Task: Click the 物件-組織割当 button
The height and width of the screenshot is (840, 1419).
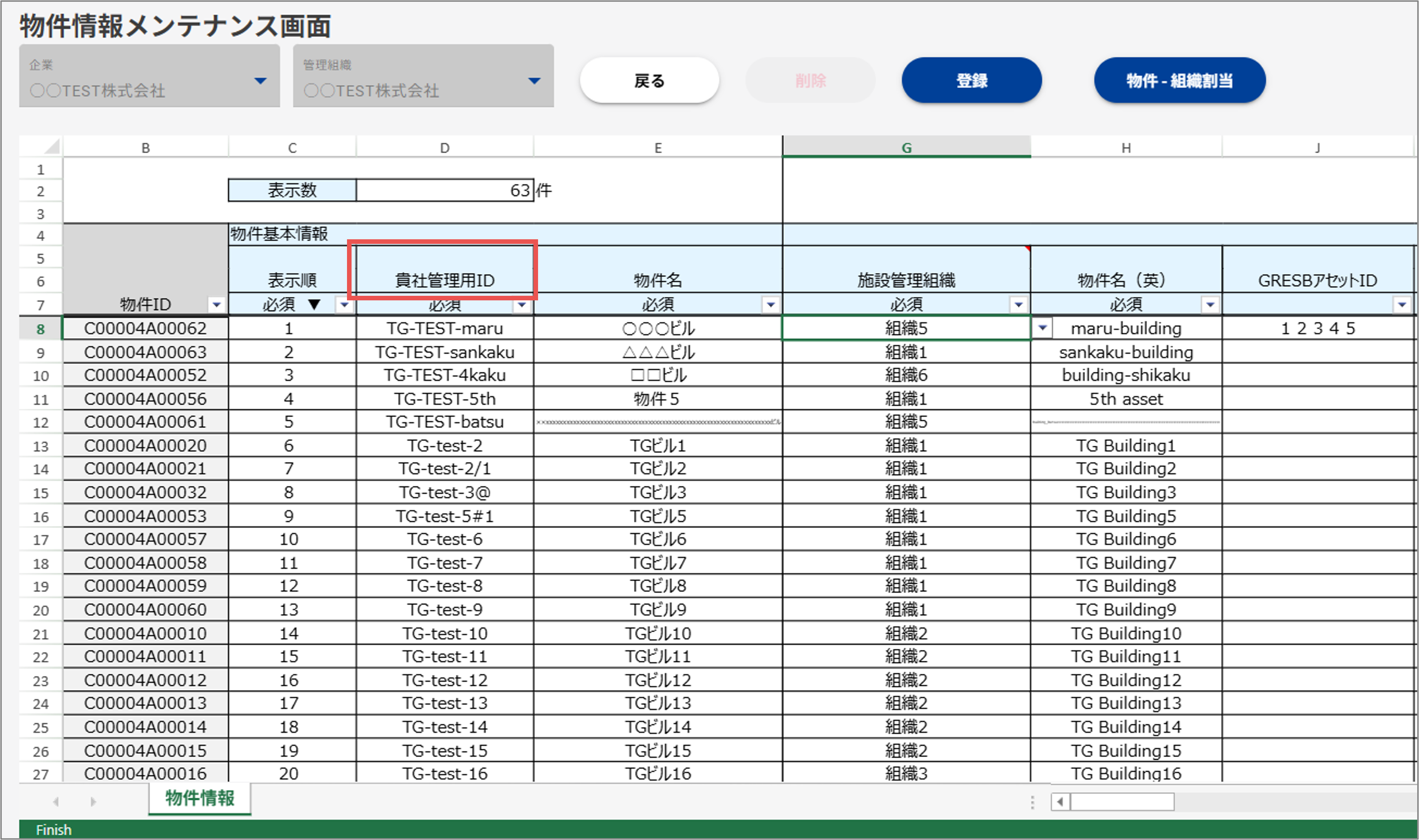Action: 1180,80
